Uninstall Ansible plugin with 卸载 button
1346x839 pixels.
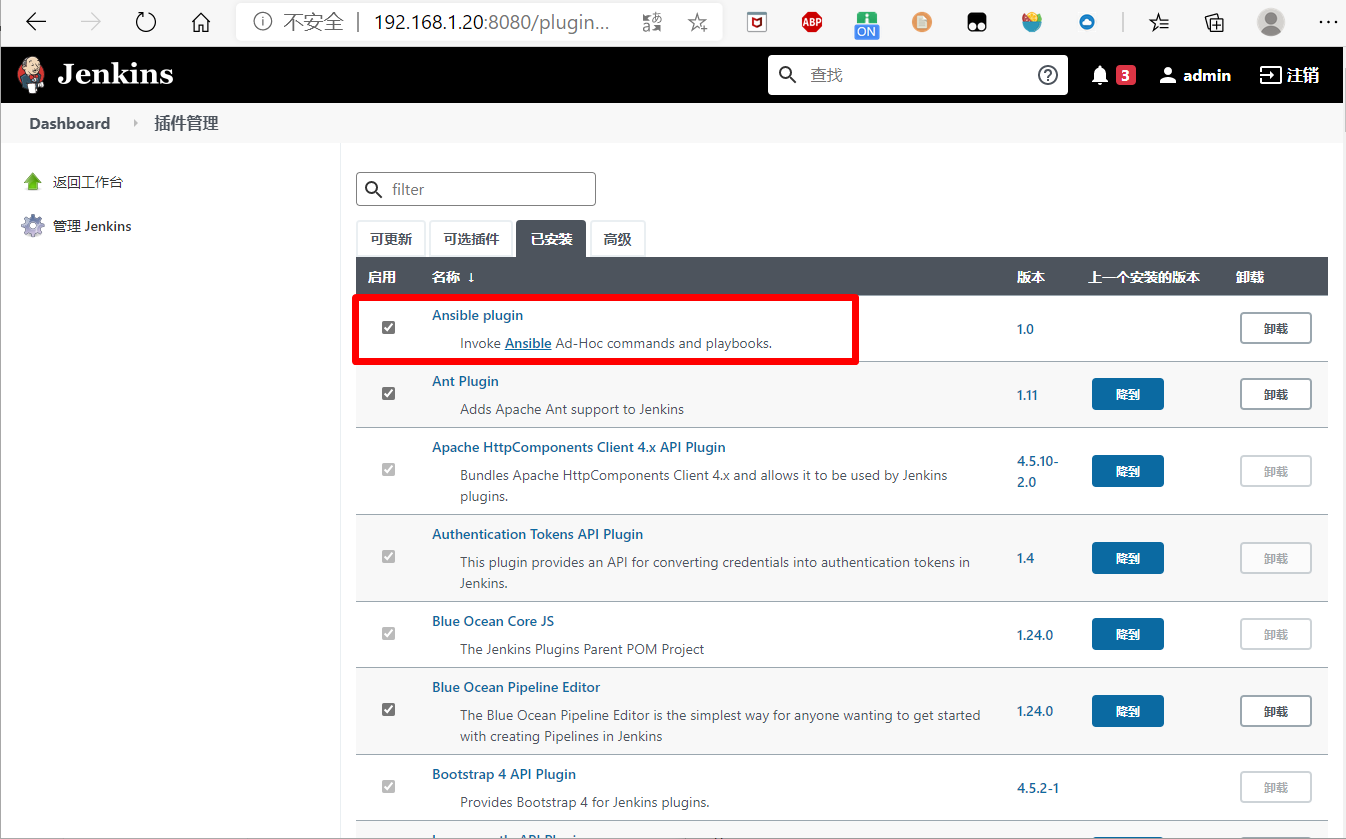1276,328
